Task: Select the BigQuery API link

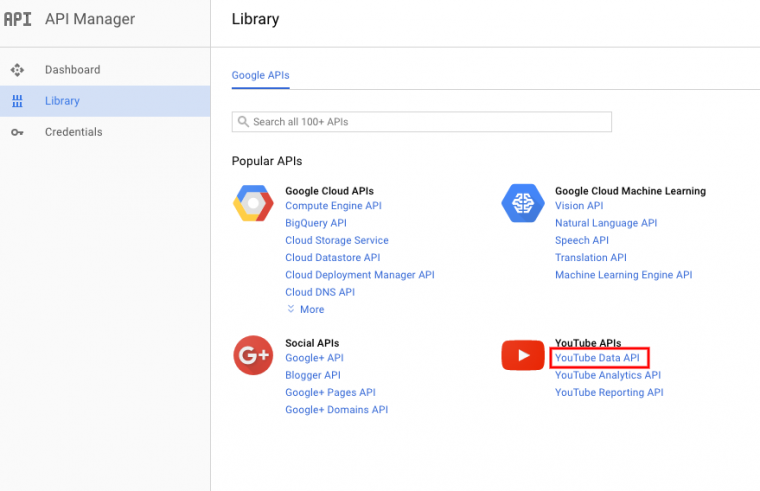Action: click(x=316, y=223)
